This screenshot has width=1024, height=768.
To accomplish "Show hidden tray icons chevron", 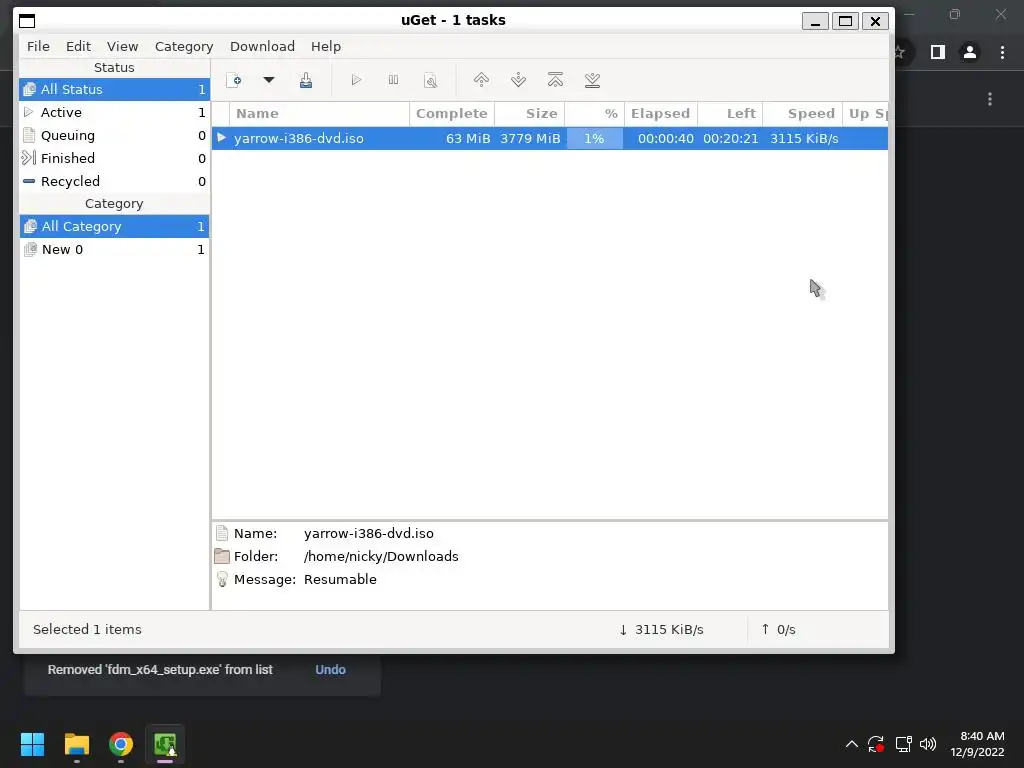I will [852, 744].
